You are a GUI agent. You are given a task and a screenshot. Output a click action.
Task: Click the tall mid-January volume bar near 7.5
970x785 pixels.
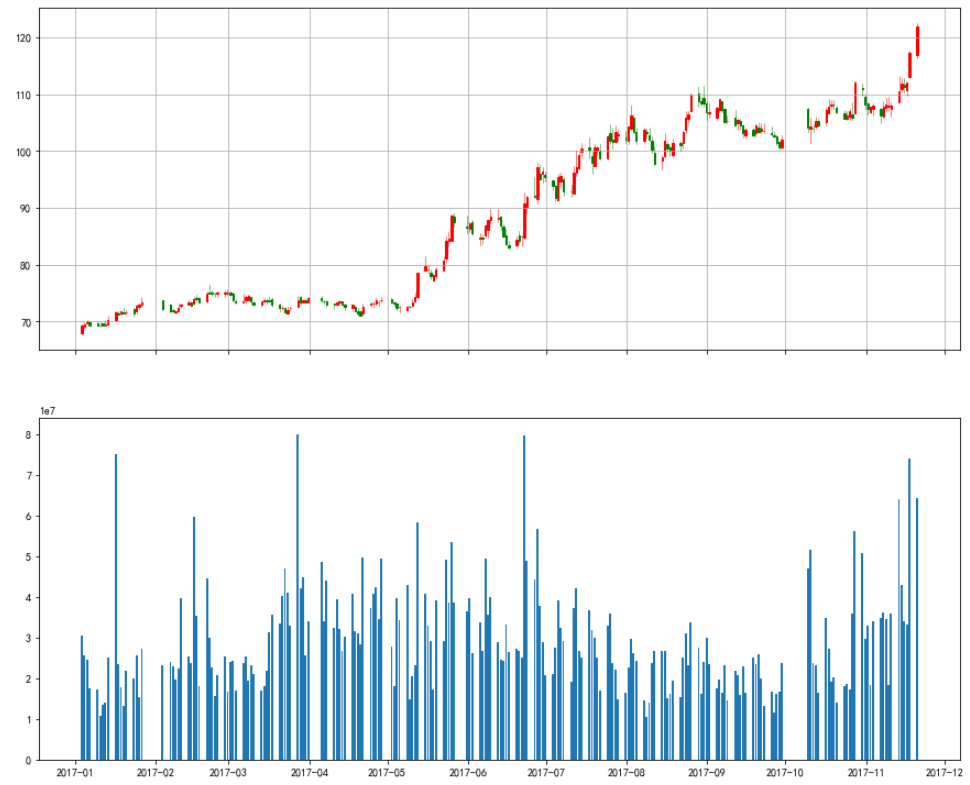click(116, 607)
